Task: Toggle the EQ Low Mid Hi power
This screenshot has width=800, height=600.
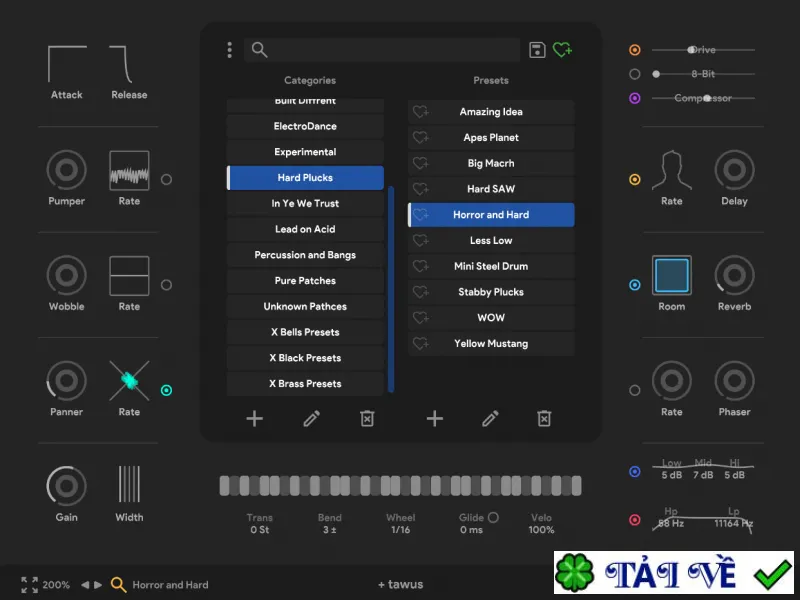Action: 635,471
